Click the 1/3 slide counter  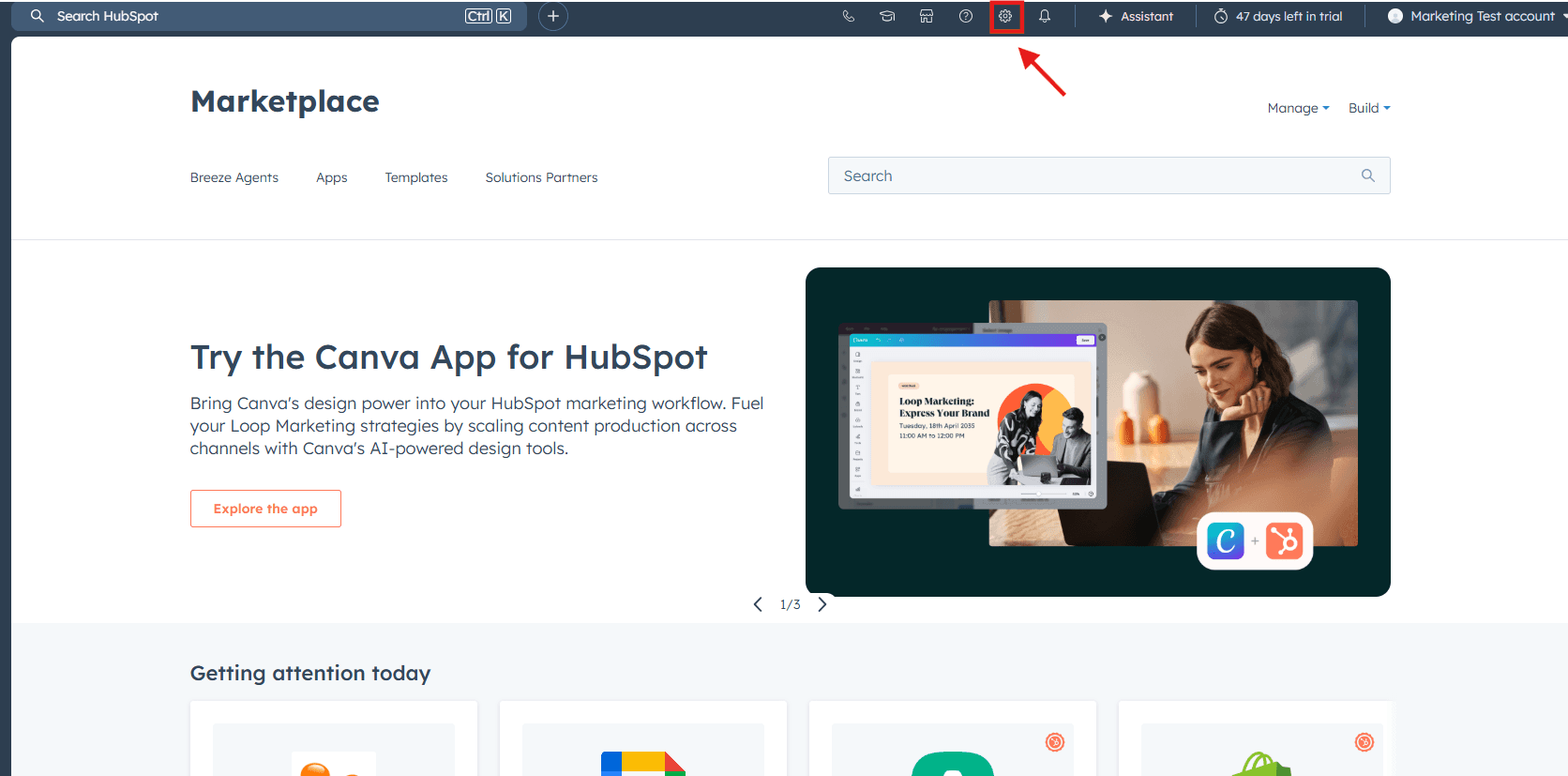click(791, 604)
